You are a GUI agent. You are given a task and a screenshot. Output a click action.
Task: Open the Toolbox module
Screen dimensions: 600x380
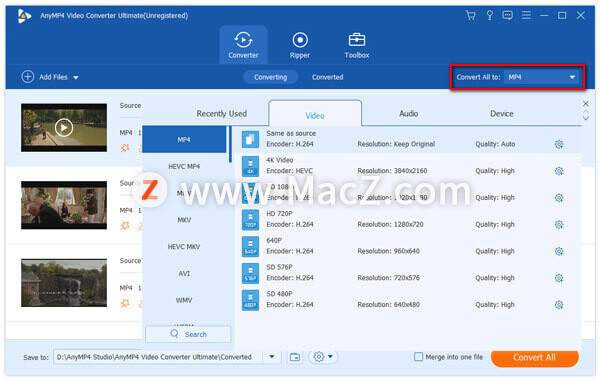pos(357,45)
